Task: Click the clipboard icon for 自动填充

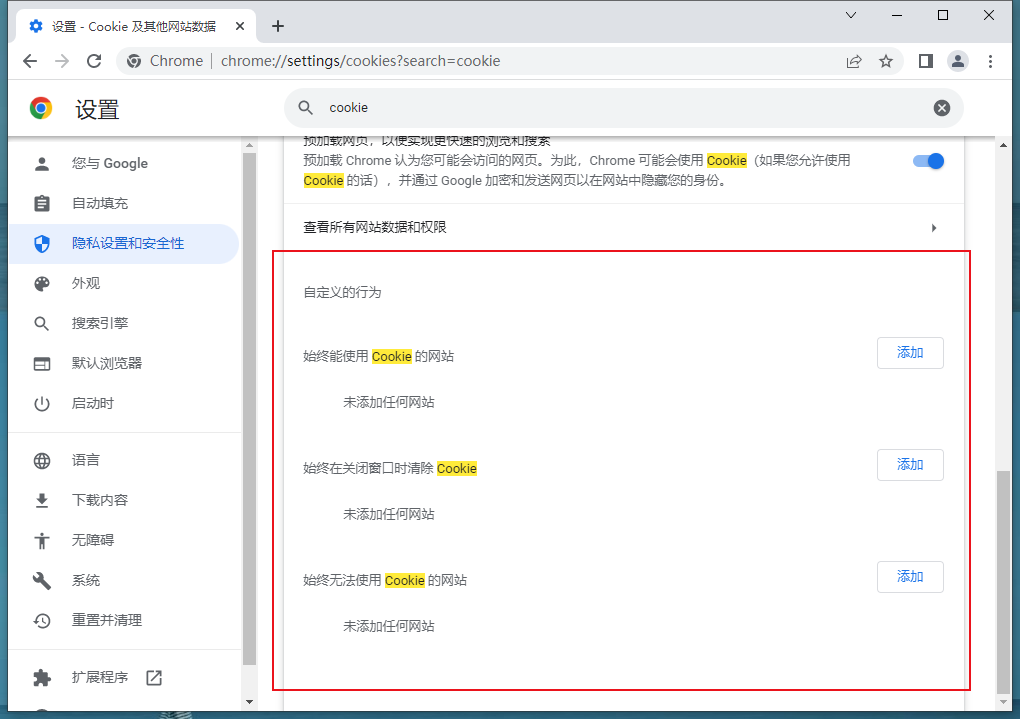Action: [x=42, y=204]
